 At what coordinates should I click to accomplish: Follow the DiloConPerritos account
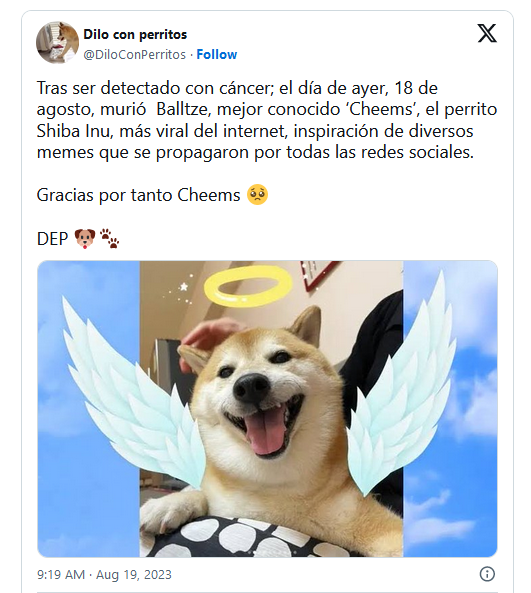[x=217, y=54]
